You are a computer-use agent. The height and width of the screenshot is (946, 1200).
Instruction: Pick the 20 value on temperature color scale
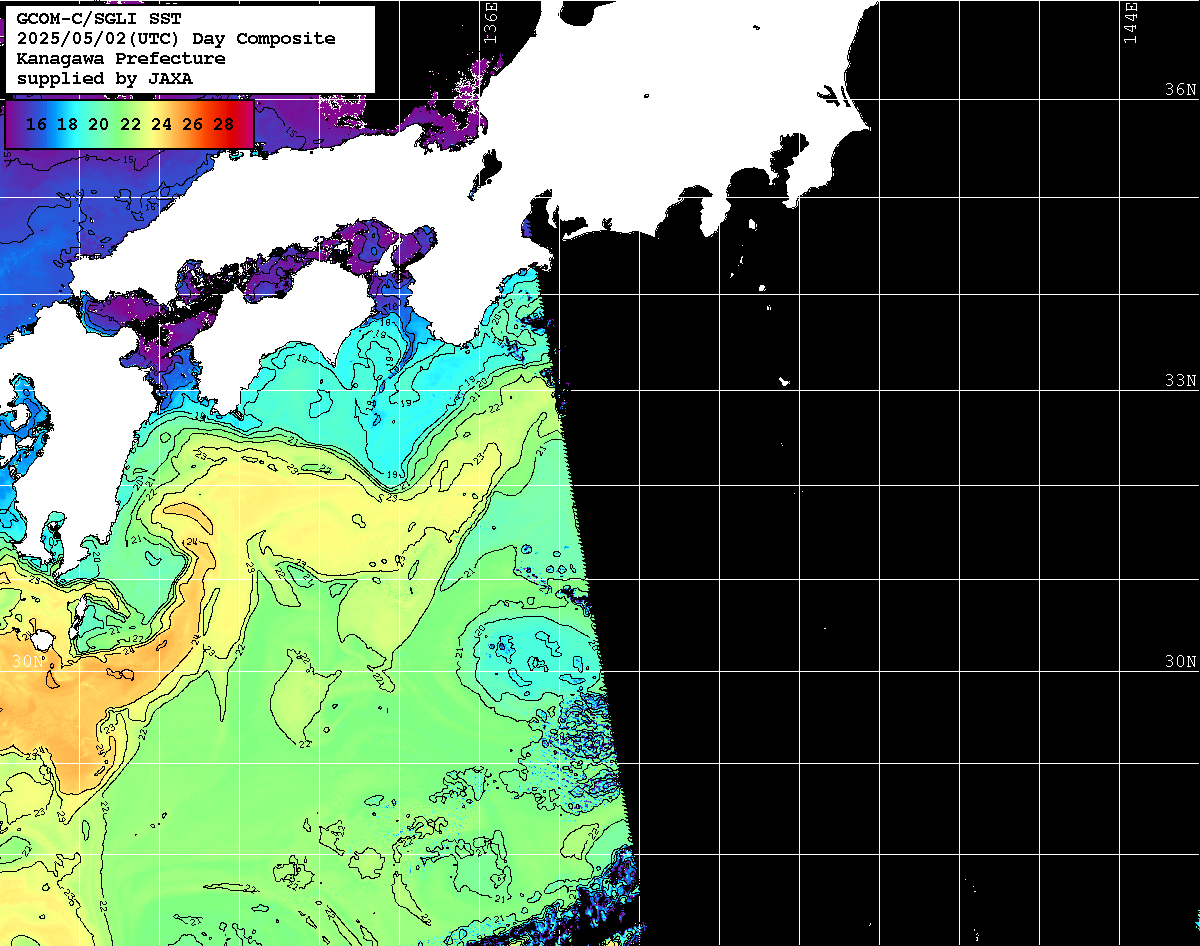[98, 125]
